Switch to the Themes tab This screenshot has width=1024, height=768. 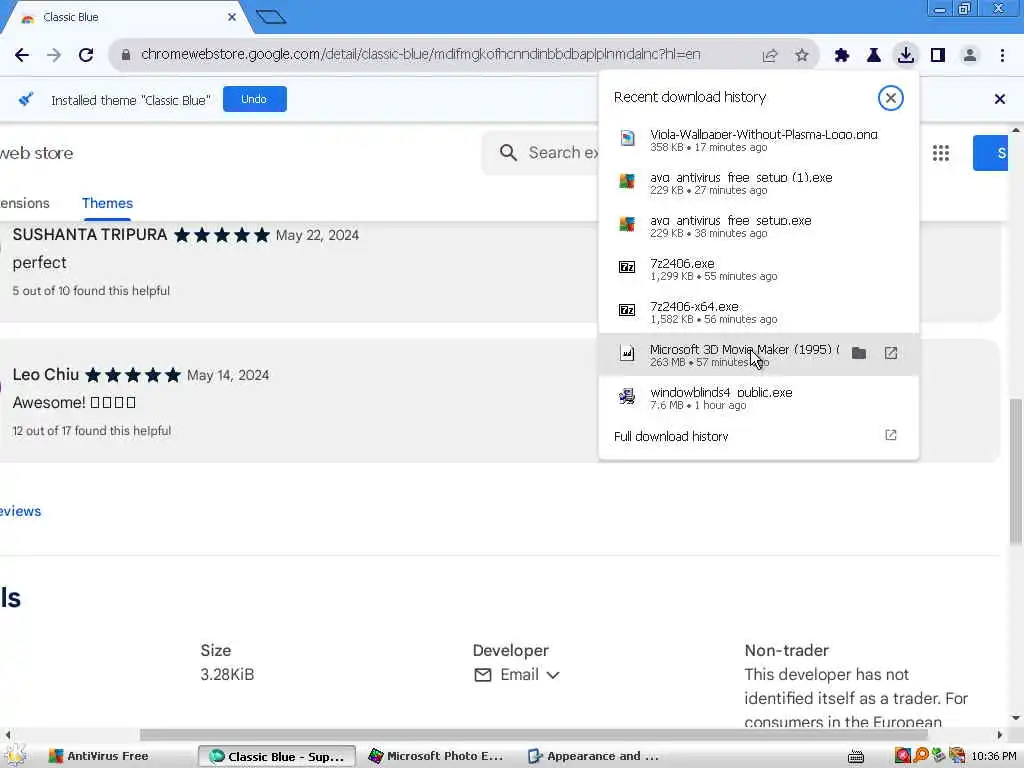(x=107, y=203)
